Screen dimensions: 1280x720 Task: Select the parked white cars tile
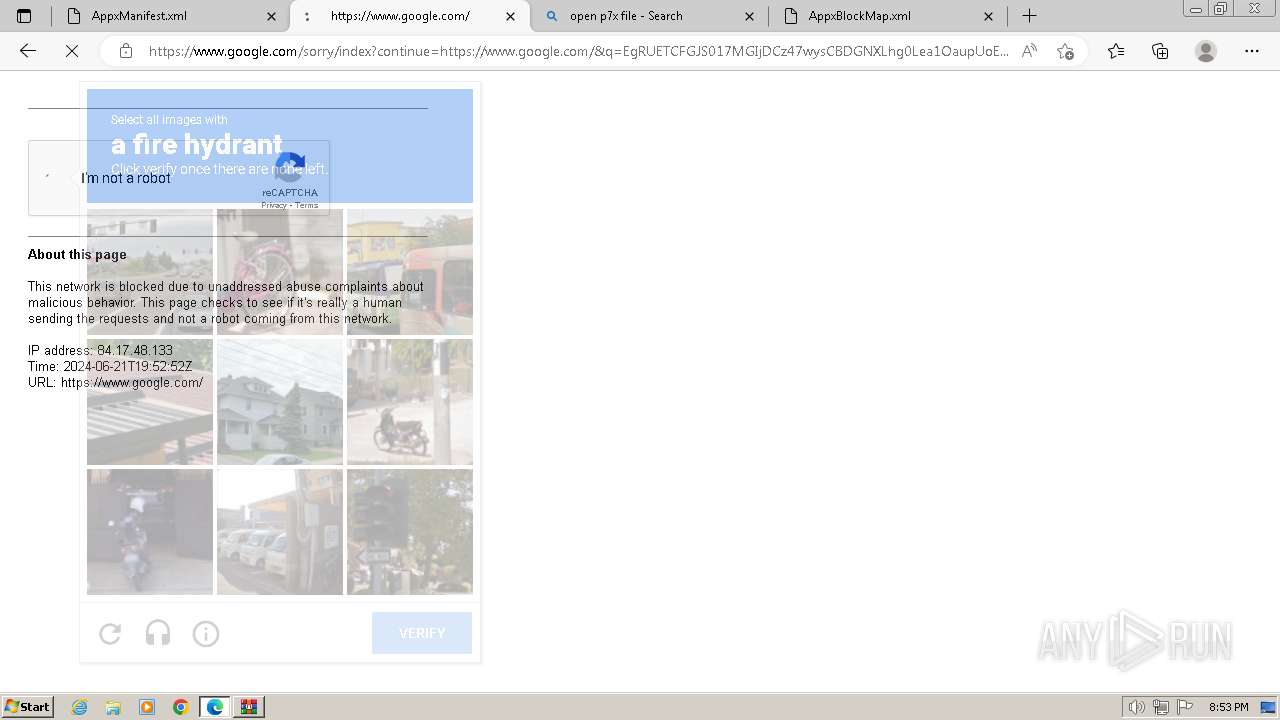(280, 532)
